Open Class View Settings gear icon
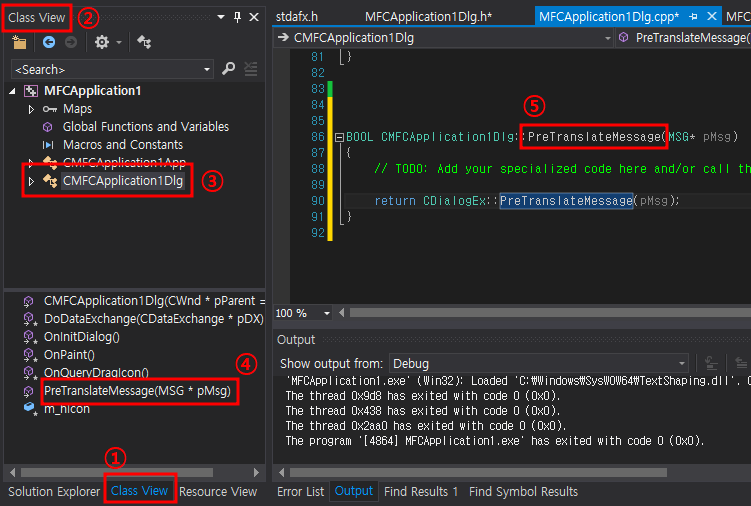Viewport: 751px width, 506px height. pyautogui.click(x=102, y=43)
